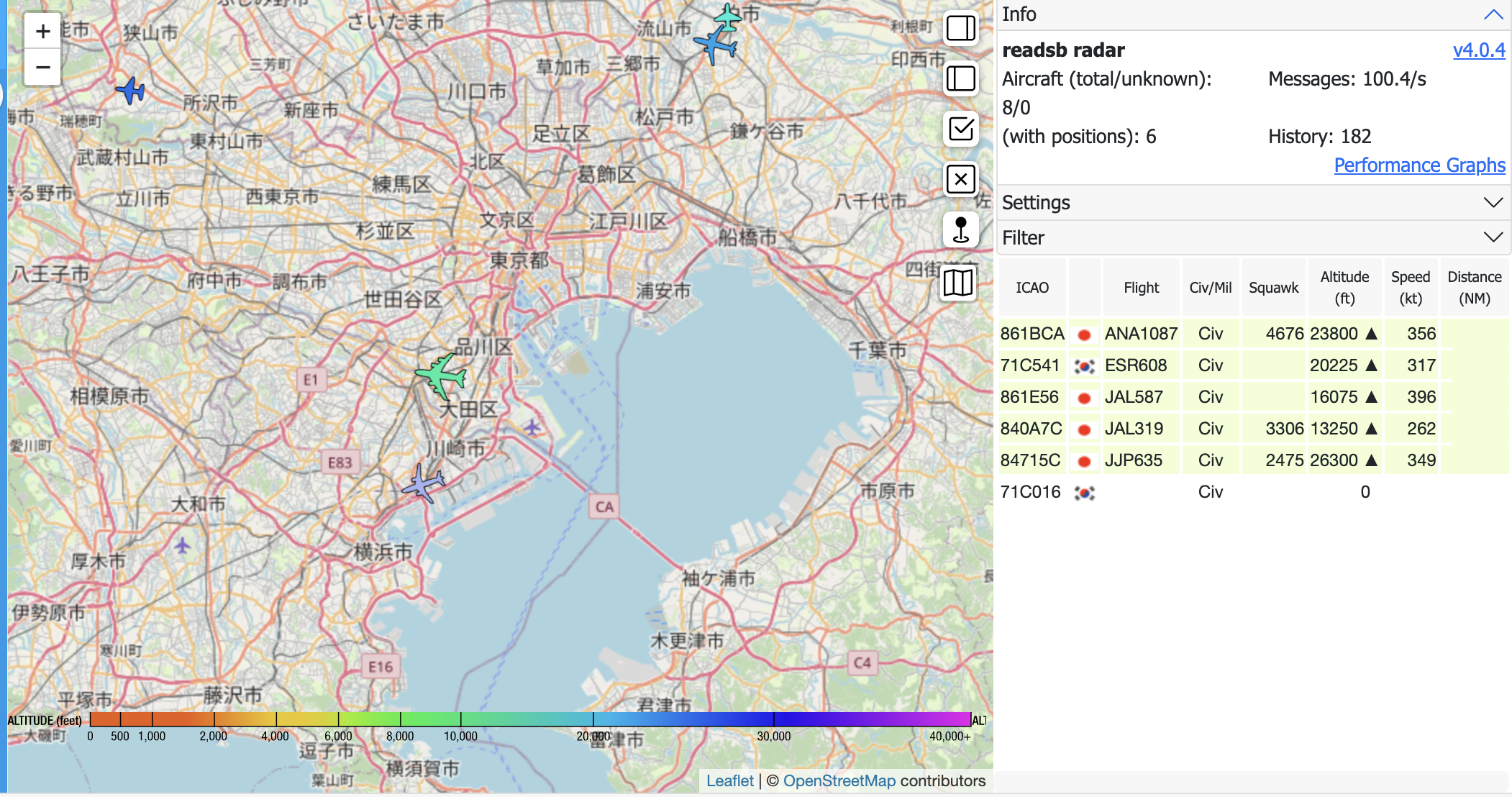The height and width of the screenshot is (797, 1512).
Task: Sort table by Altitude column header
Action: [x=1344, y=287]
